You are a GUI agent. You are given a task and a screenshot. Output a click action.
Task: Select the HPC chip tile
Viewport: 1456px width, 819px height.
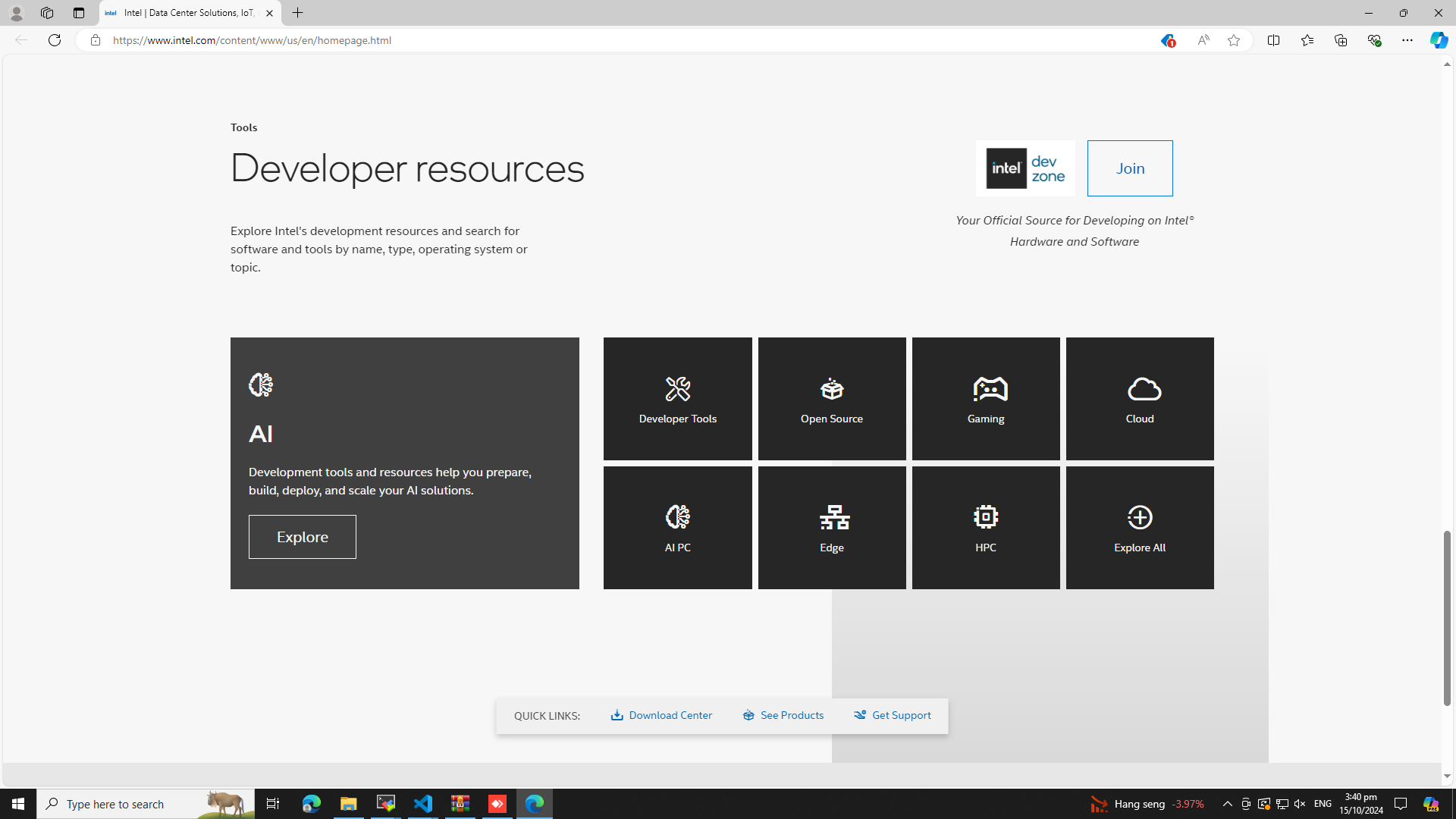pos(985,528)
